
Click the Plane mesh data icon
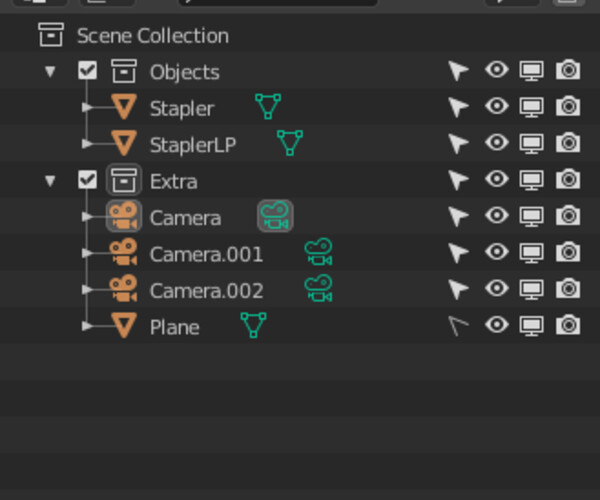[253, 325]
